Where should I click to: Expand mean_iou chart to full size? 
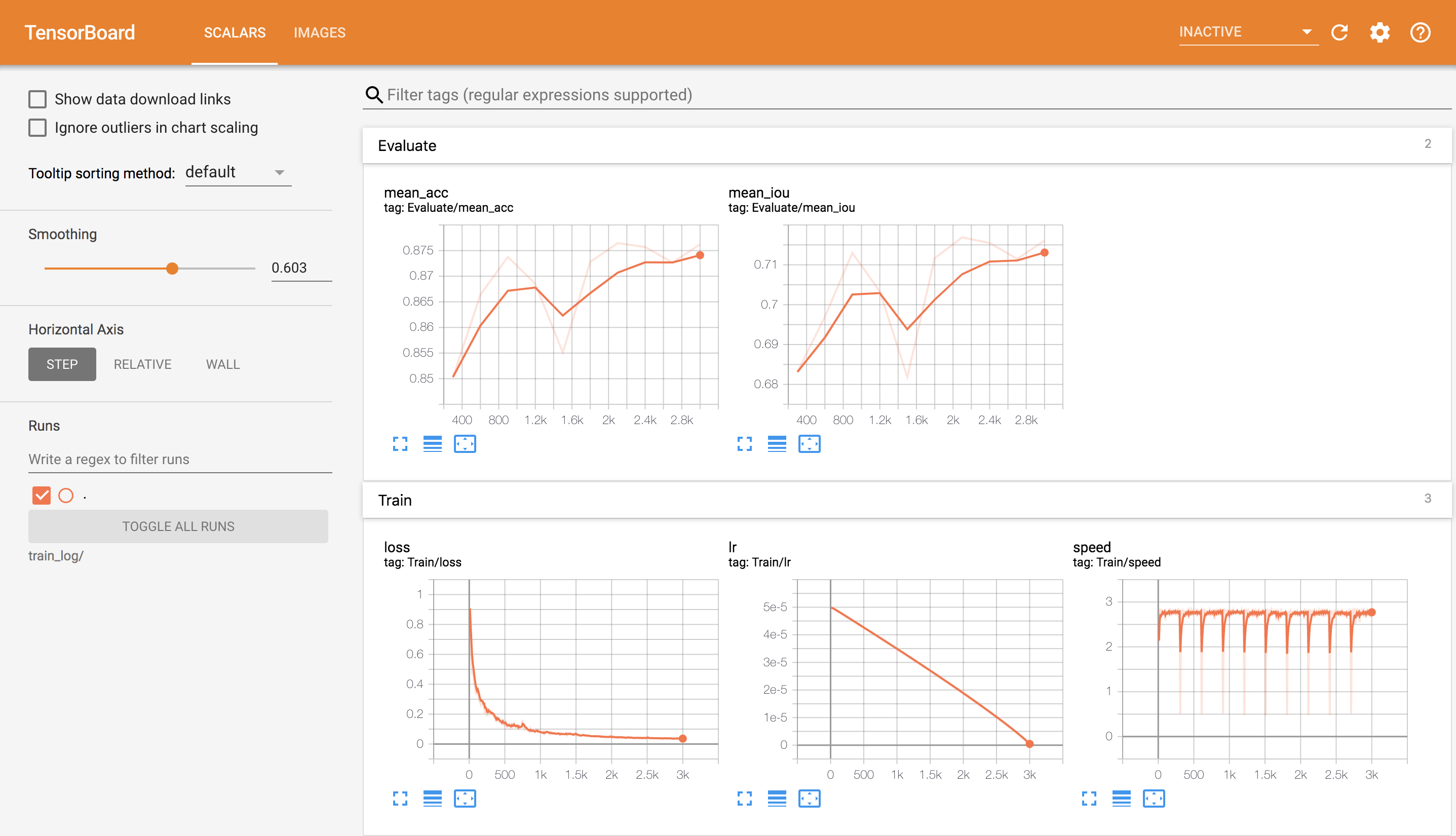click(745, 444)
